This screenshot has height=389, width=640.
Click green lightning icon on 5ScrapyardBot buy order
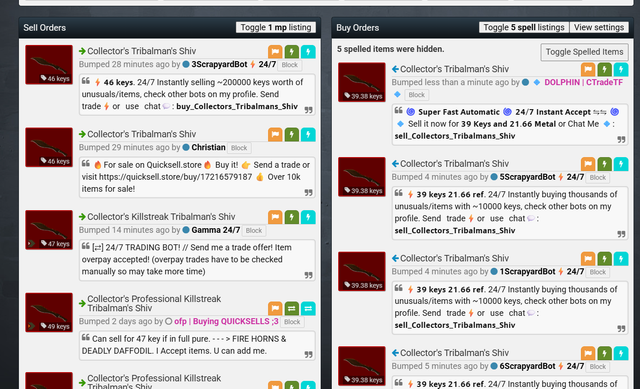click(x=604, y=164)
